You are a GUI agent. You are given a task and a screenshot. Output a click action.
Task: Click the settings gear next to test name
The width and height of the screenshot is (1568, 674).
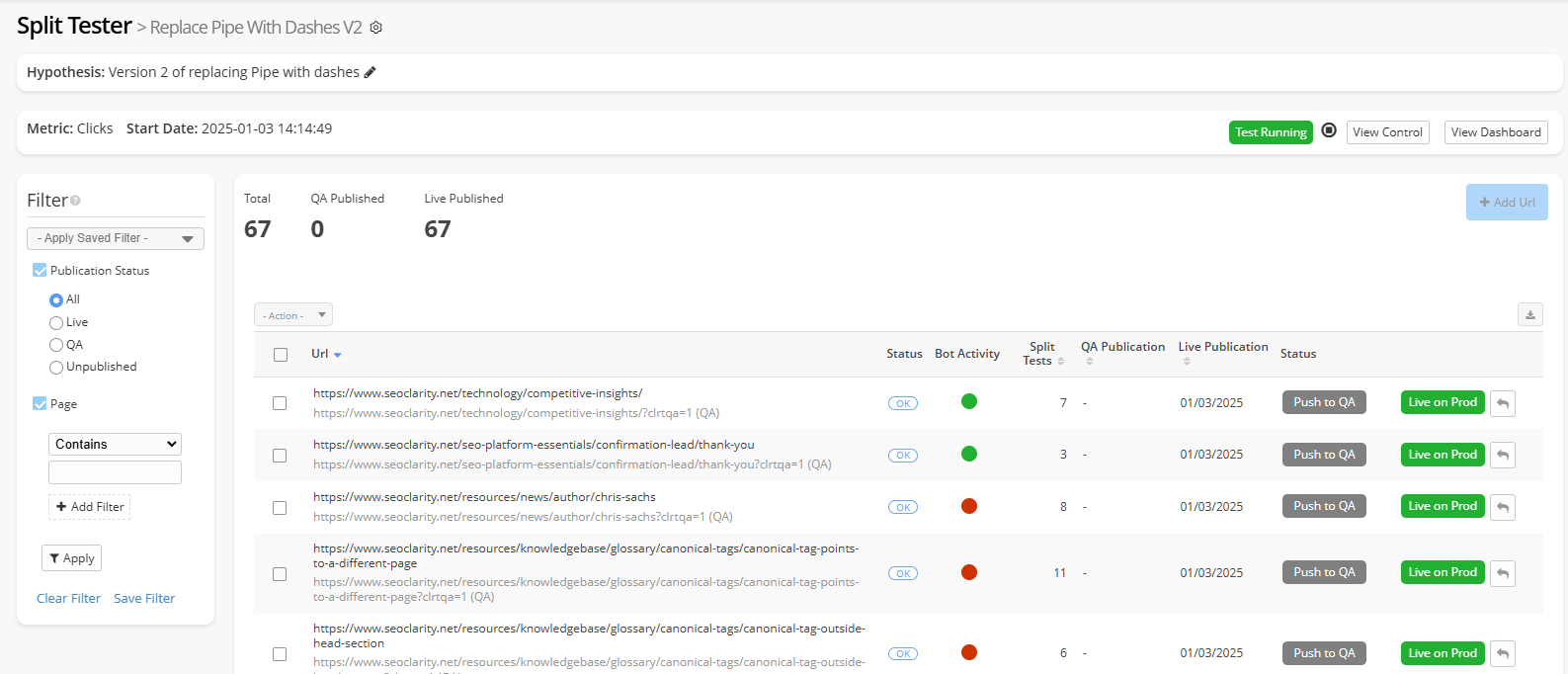pyautogui.click(x=375, y=28)
